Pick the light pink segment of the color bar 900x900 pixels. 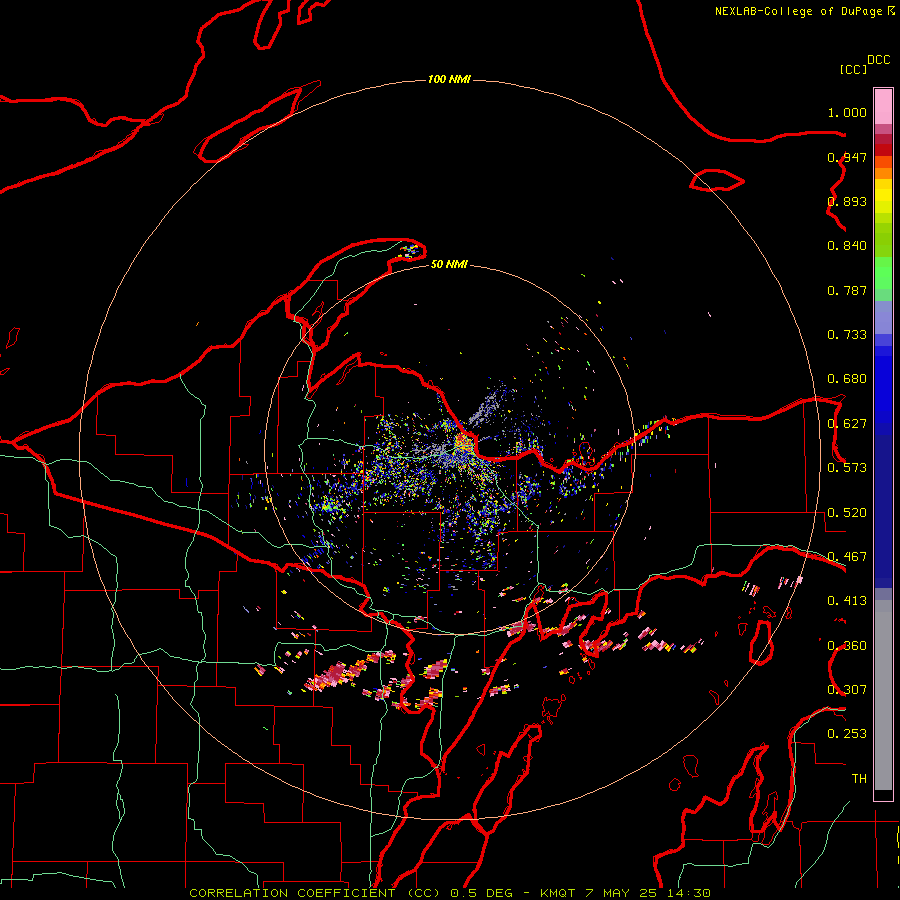coord(883,107)
